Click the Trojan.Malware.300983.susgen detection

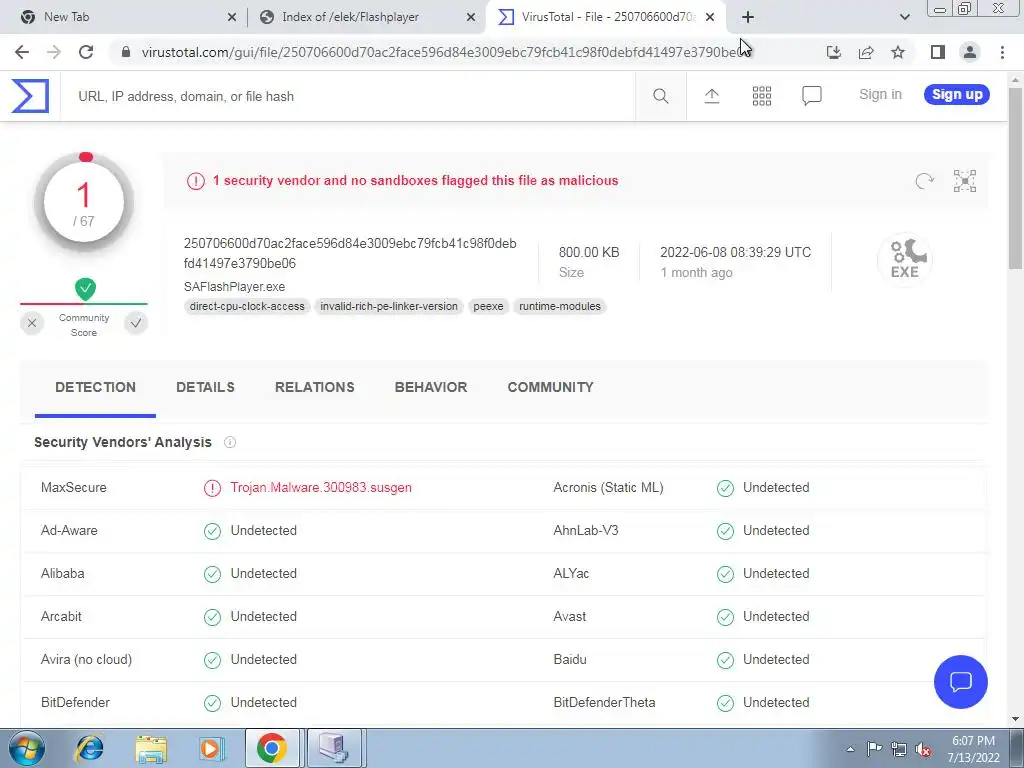point(321,488)
